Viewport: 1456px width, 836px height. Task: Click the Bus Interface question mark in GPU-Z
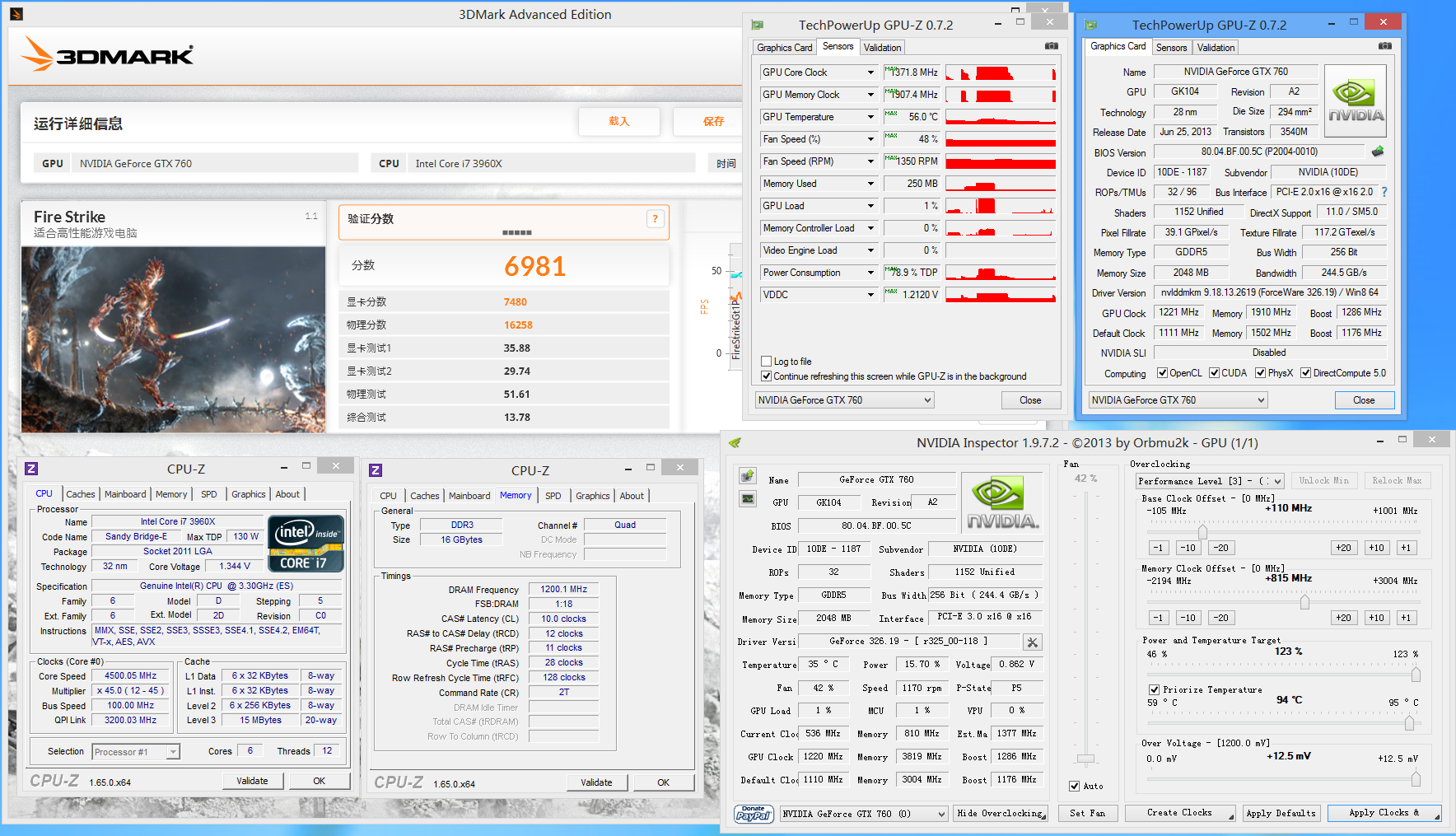pyautogui.click(x=1384, y=192)
